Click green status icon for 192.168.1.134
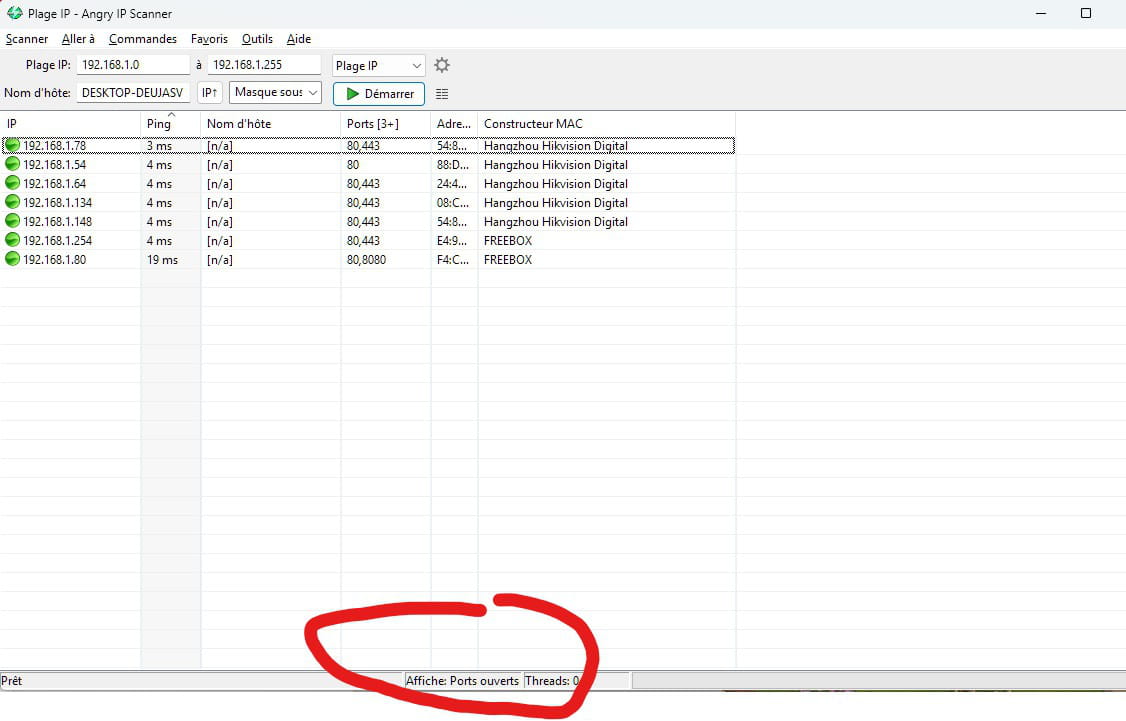 point(12,202)
